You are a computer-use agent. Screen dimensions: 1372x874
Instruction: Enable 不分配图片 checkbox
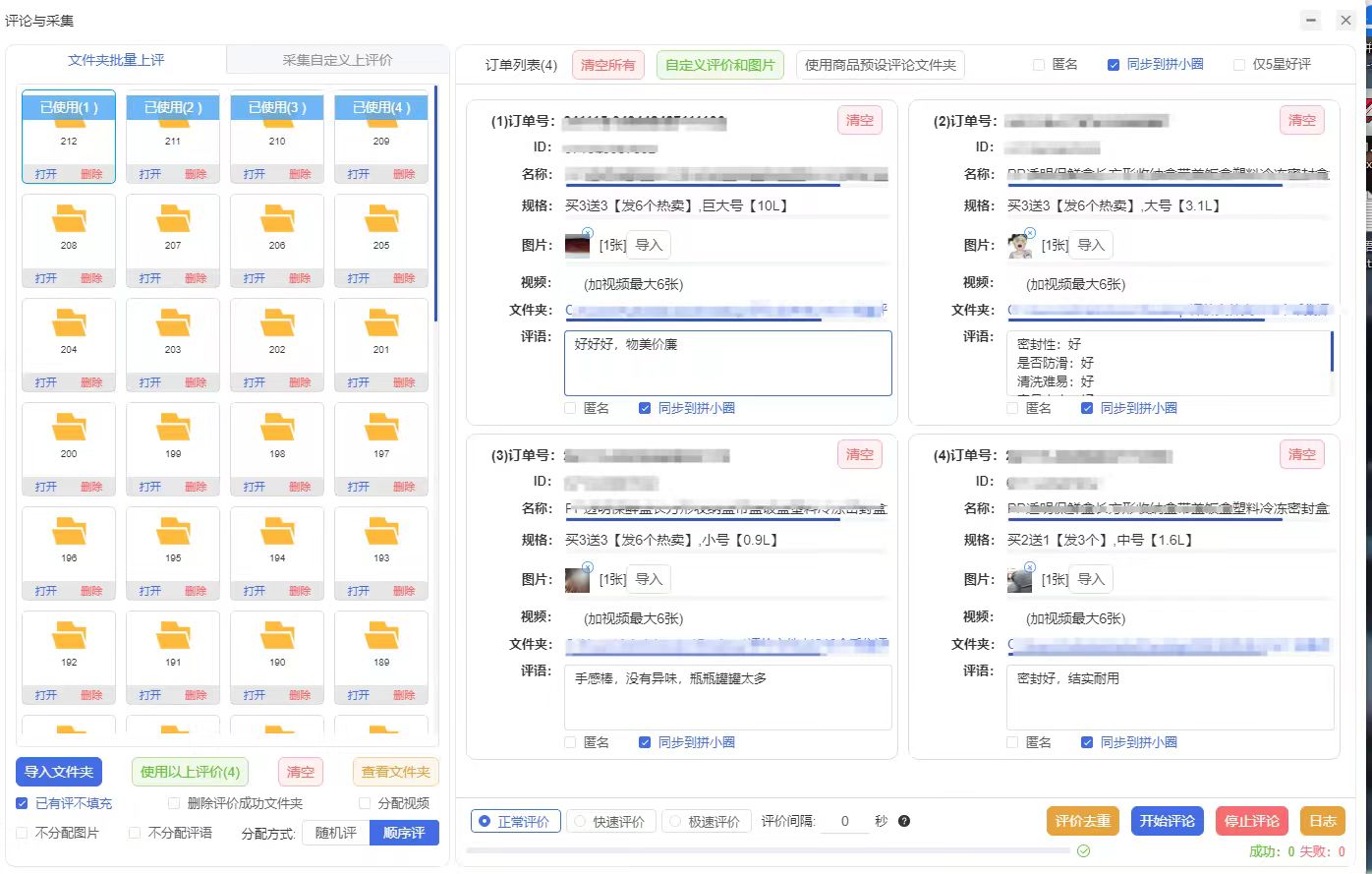22,833
